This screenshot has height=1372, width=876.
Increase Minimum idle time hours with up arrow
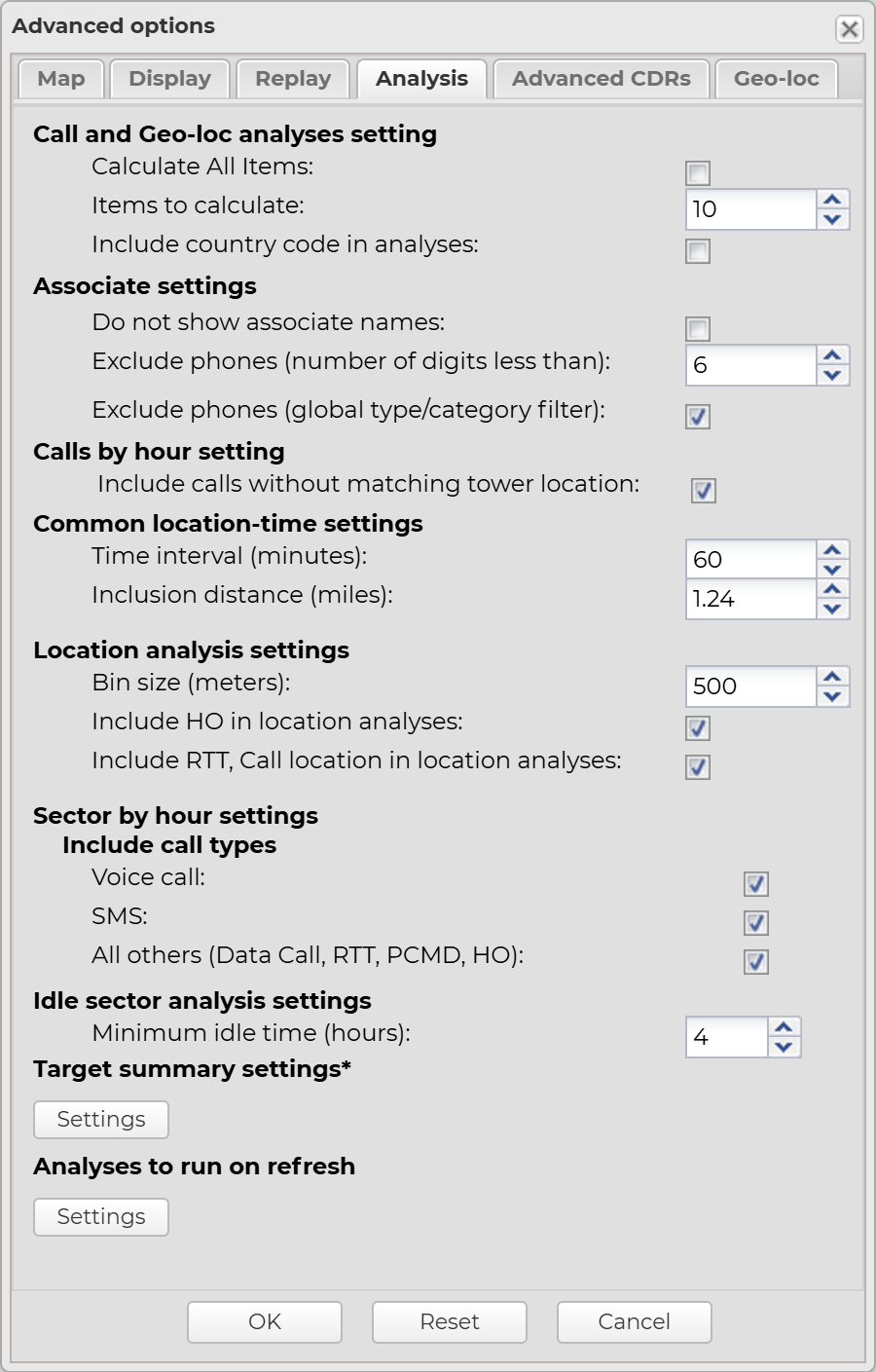(x=784, y=1027)
